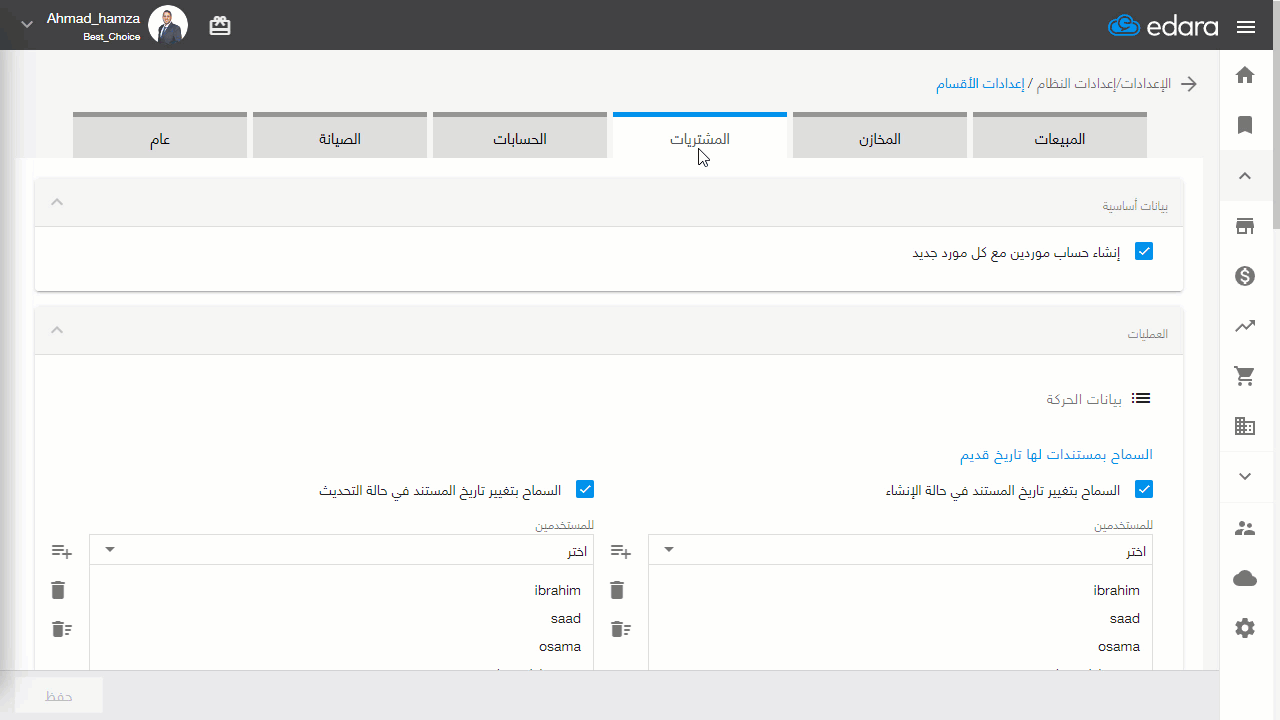The image size is (1280, 720).
Task: Open the bookmarks sidebar icon
Action: [1245, 125]
